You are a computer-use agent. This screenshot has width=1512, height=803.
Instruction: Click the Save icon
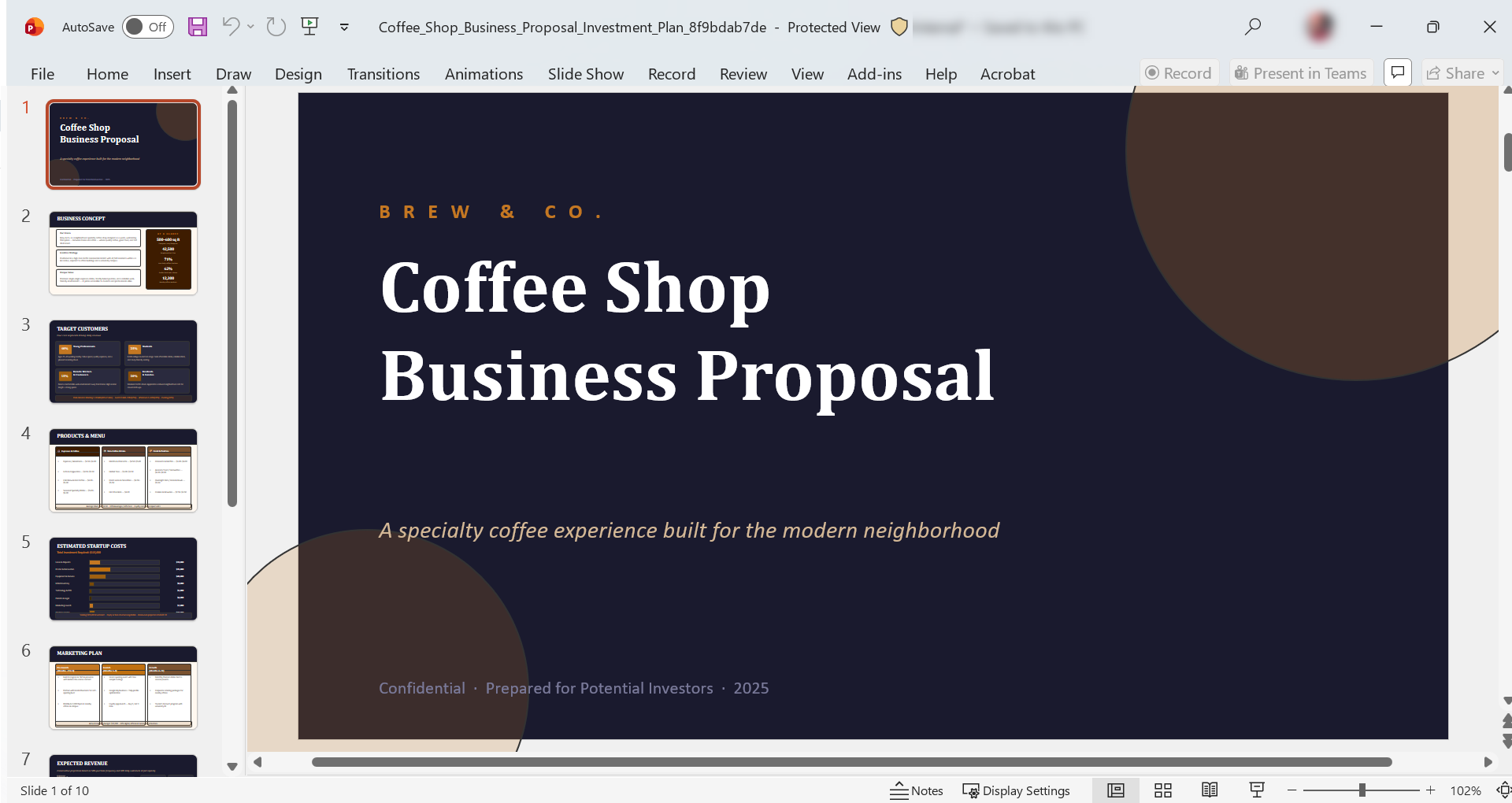[198, 27]
